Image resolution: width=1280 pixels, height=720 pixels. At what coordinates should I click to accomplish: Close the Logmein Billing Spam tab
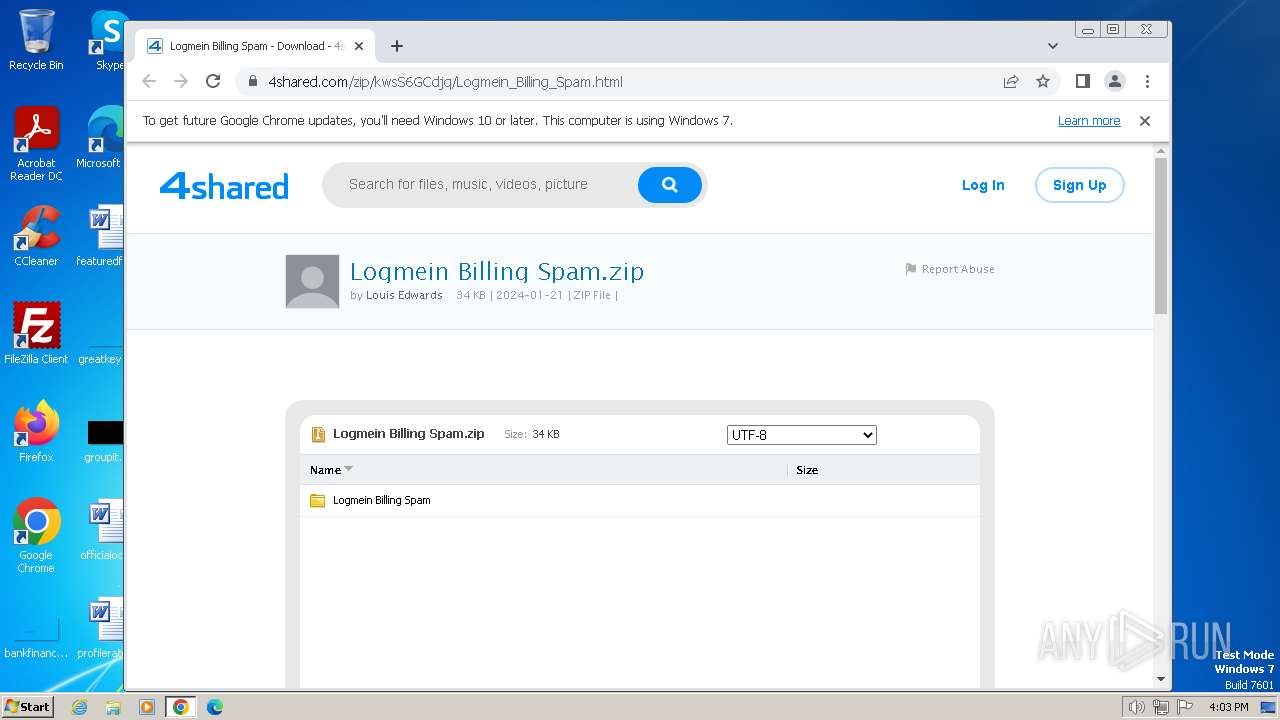360,46
